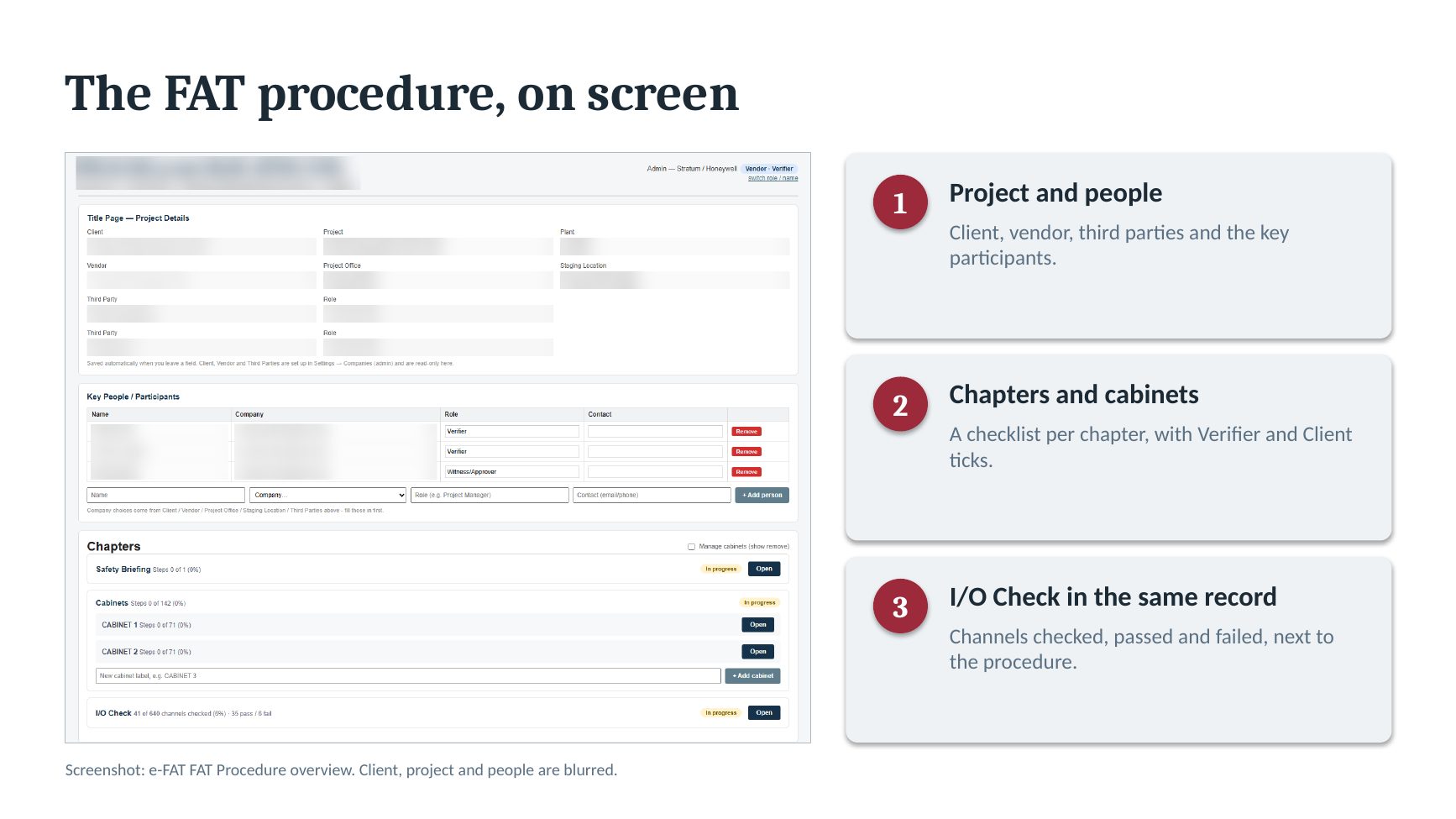Click the "CABINET 2" row label

(119, 652)
